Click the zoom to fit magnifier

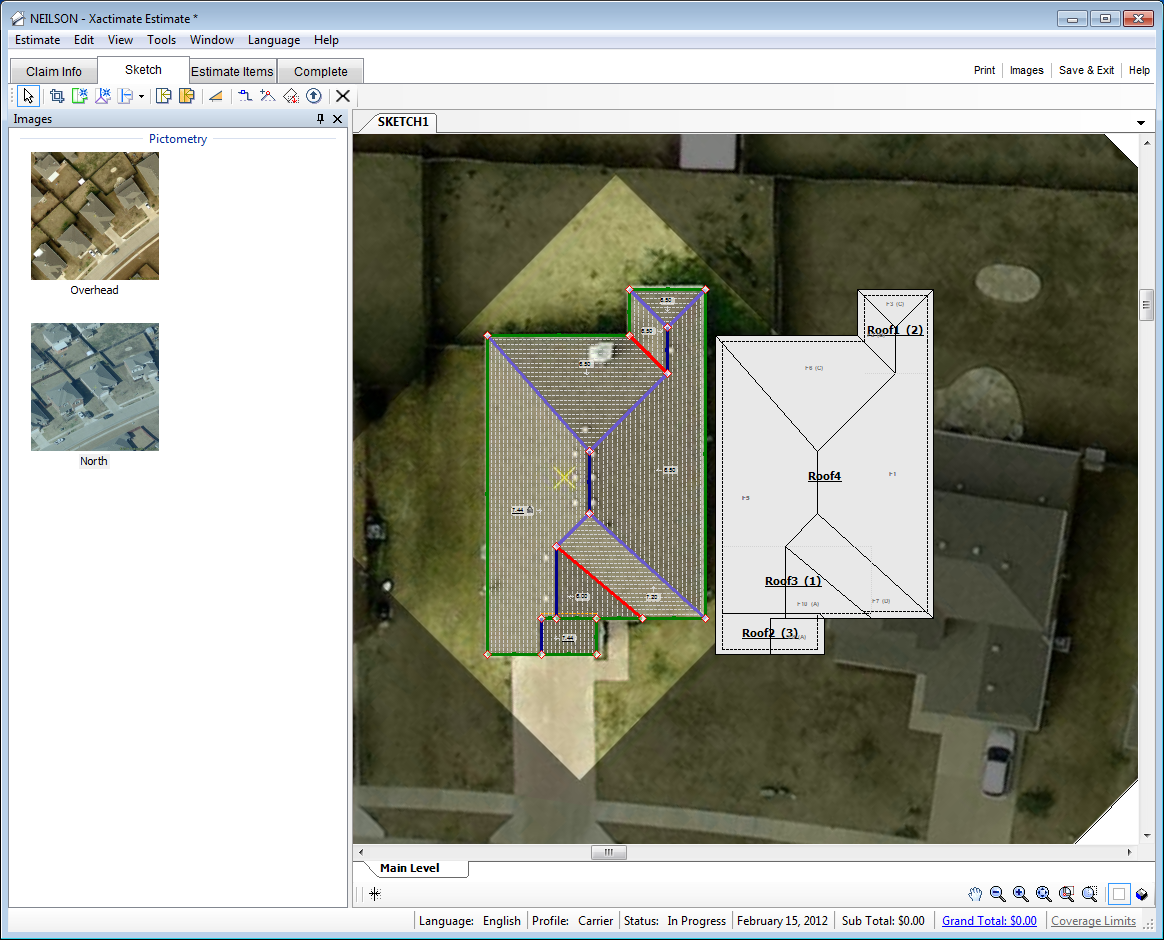(x=1043, y=894)
